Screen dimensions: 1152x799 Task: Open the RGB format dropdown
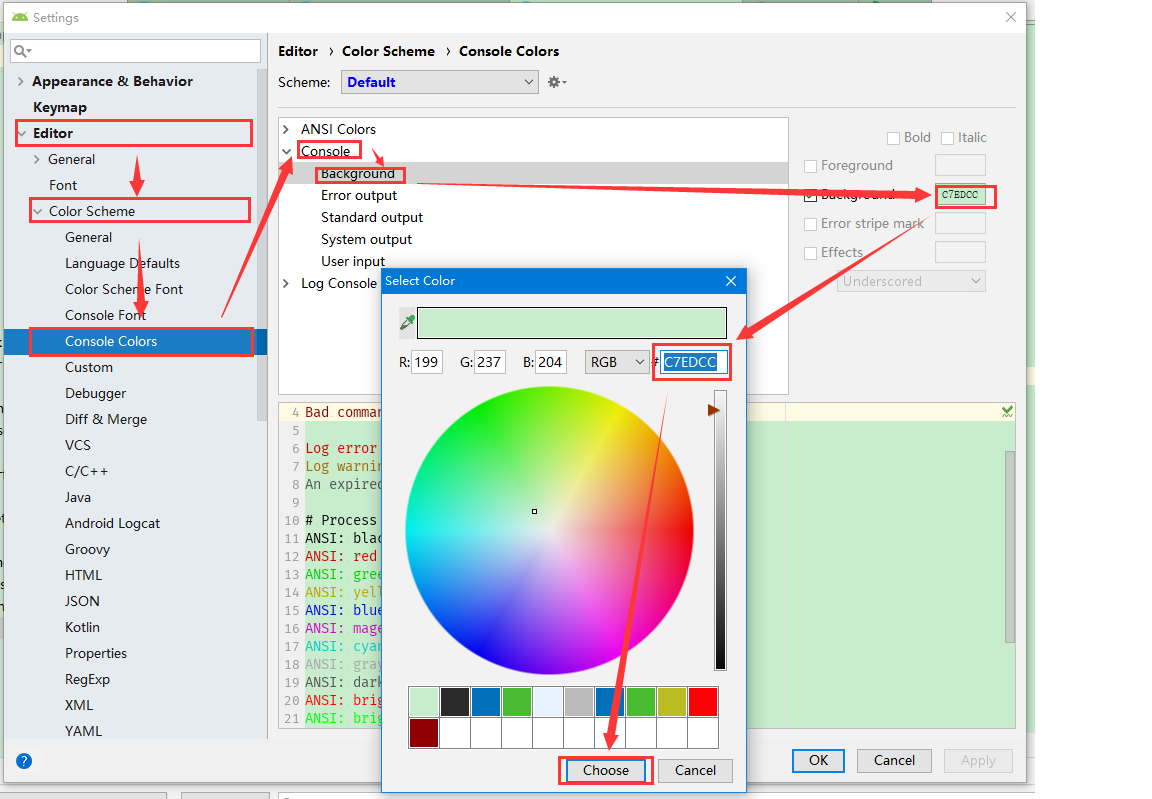click(616, 361)
